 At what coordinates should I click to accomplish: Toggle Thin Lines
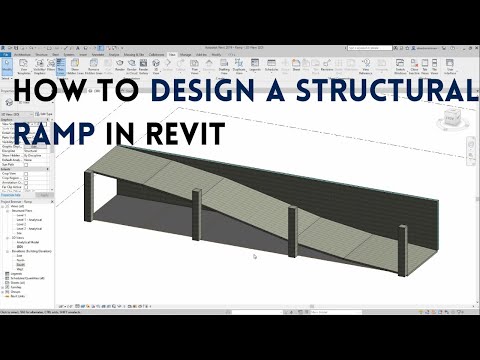tap(61, 67)
